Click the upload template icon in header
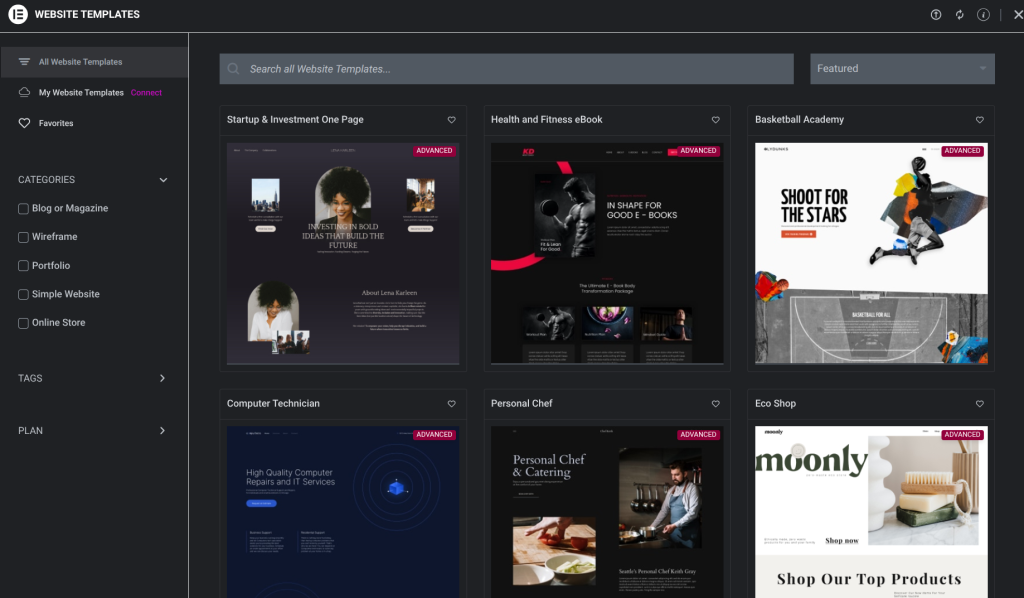 (936, 14)
